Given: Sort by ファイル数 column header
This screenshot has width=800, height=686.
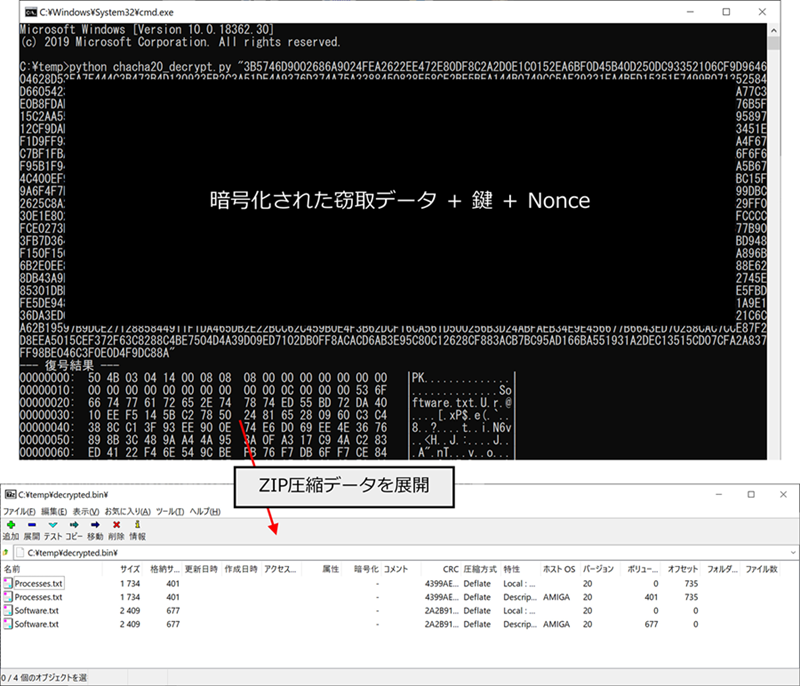Looking at the screenshot, I should pyautogui.click(x=761, y=569).
